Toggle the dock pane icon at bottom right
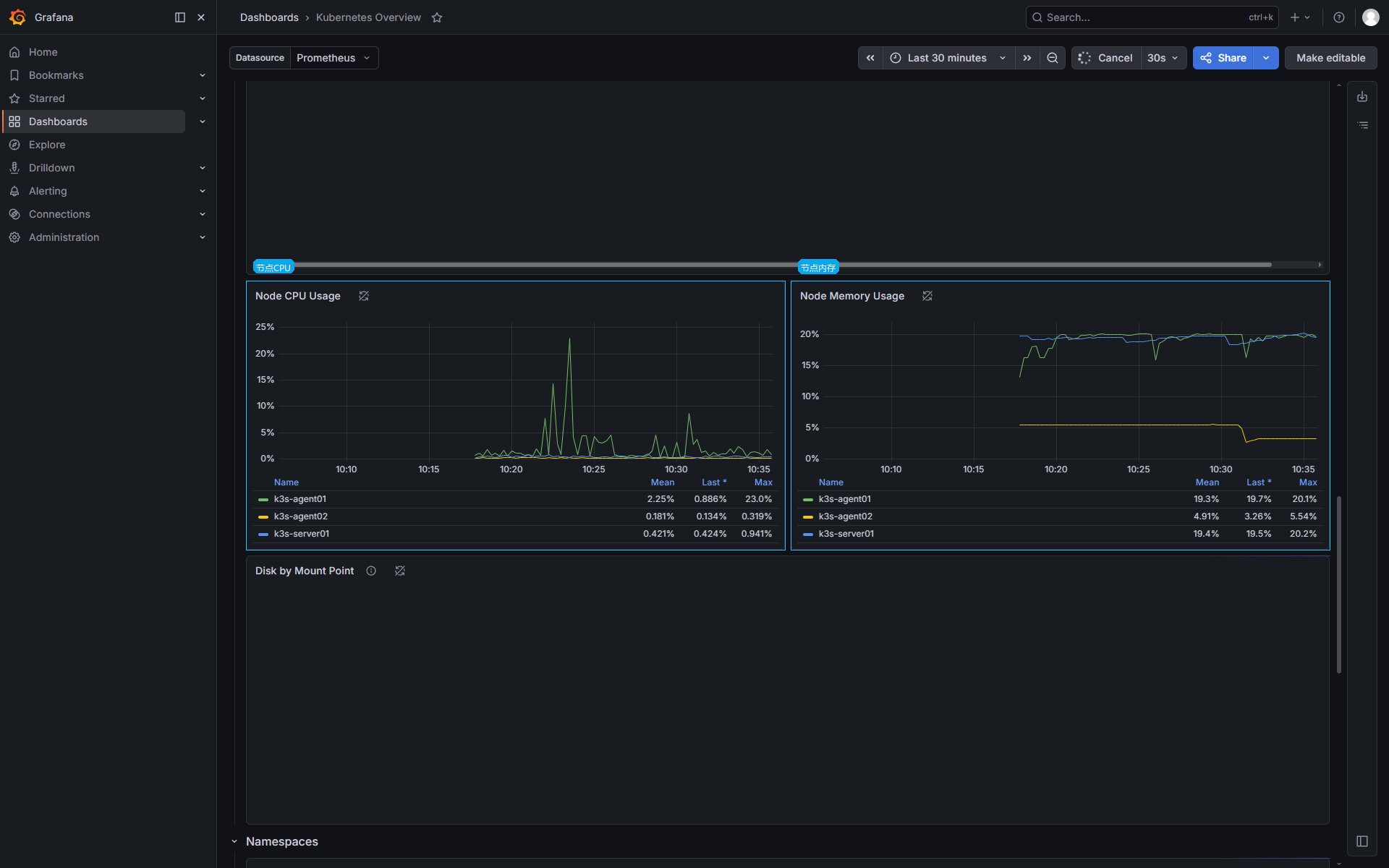1389x868 pixels. click(x=1362, y=841)
